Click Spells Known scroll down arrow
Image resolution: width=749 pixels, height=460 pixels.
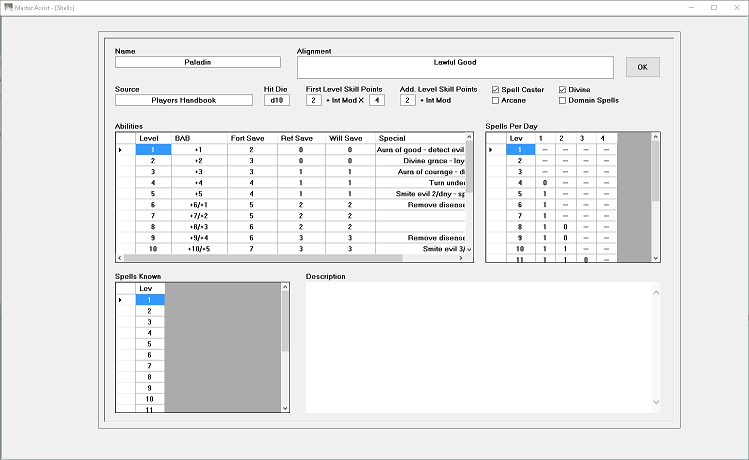tap(285, 408)
